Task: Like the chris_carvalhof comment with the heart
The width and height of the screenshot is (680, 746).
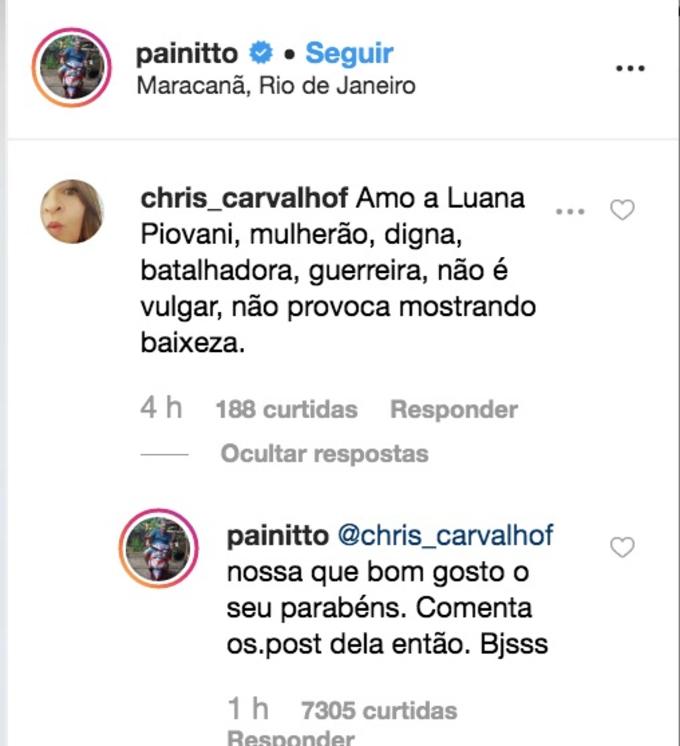Action: click(x=622, y=210)
